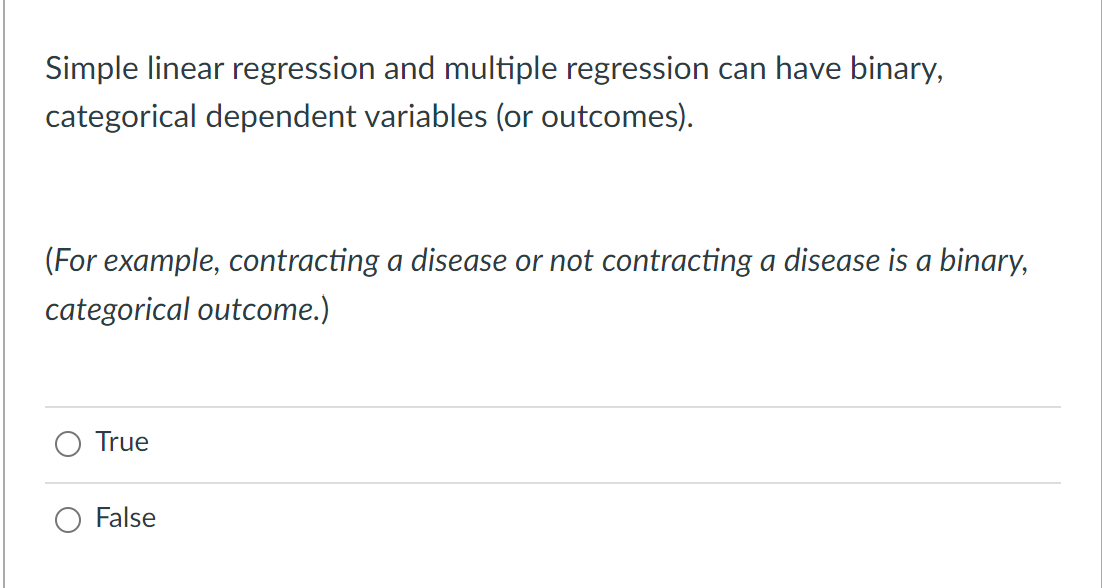Click the "False" answer label text

126,518
